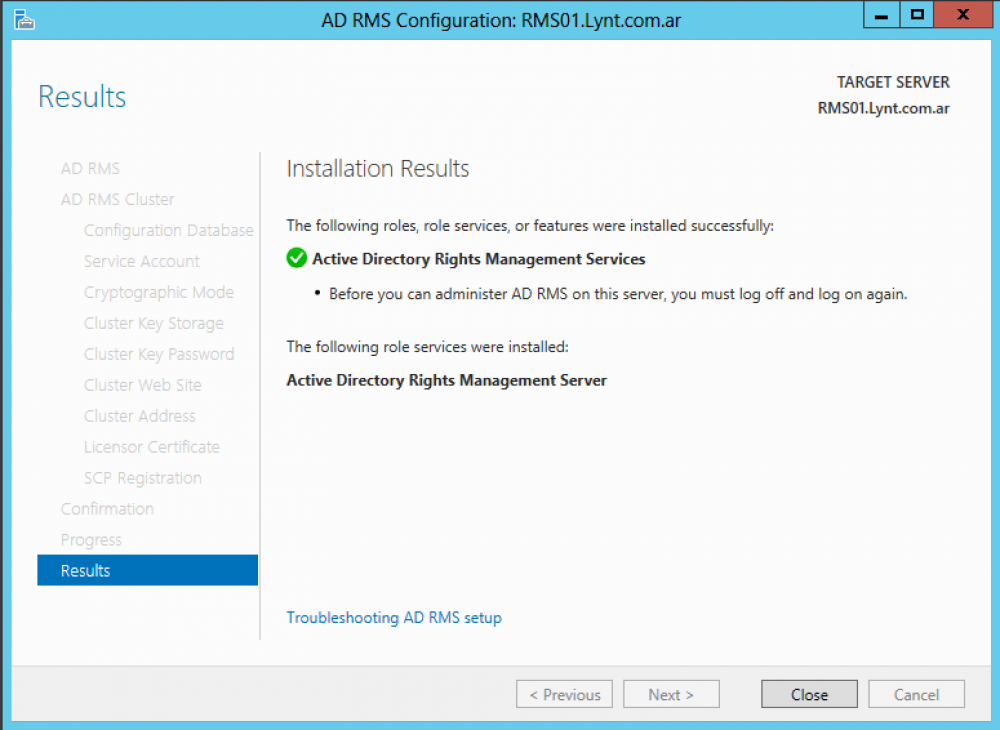Image resolution: width=1000 pixels, height=730 pixels.
Task: Select the Cluster Web Site step
Action: 142,385
